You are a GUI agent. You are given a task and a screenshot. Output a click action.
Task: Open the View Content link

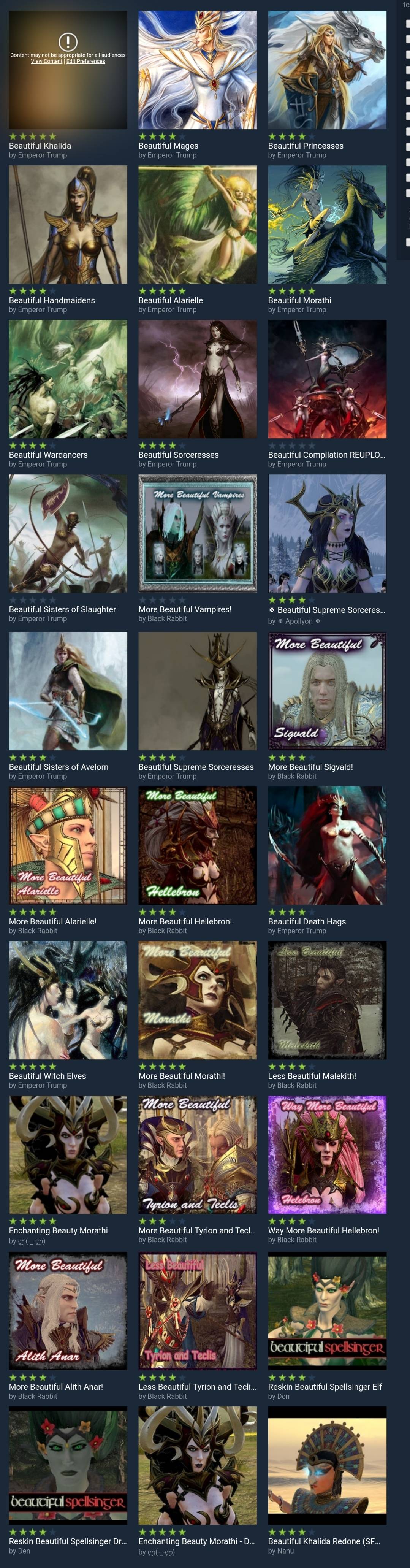(x=47, y=62)
